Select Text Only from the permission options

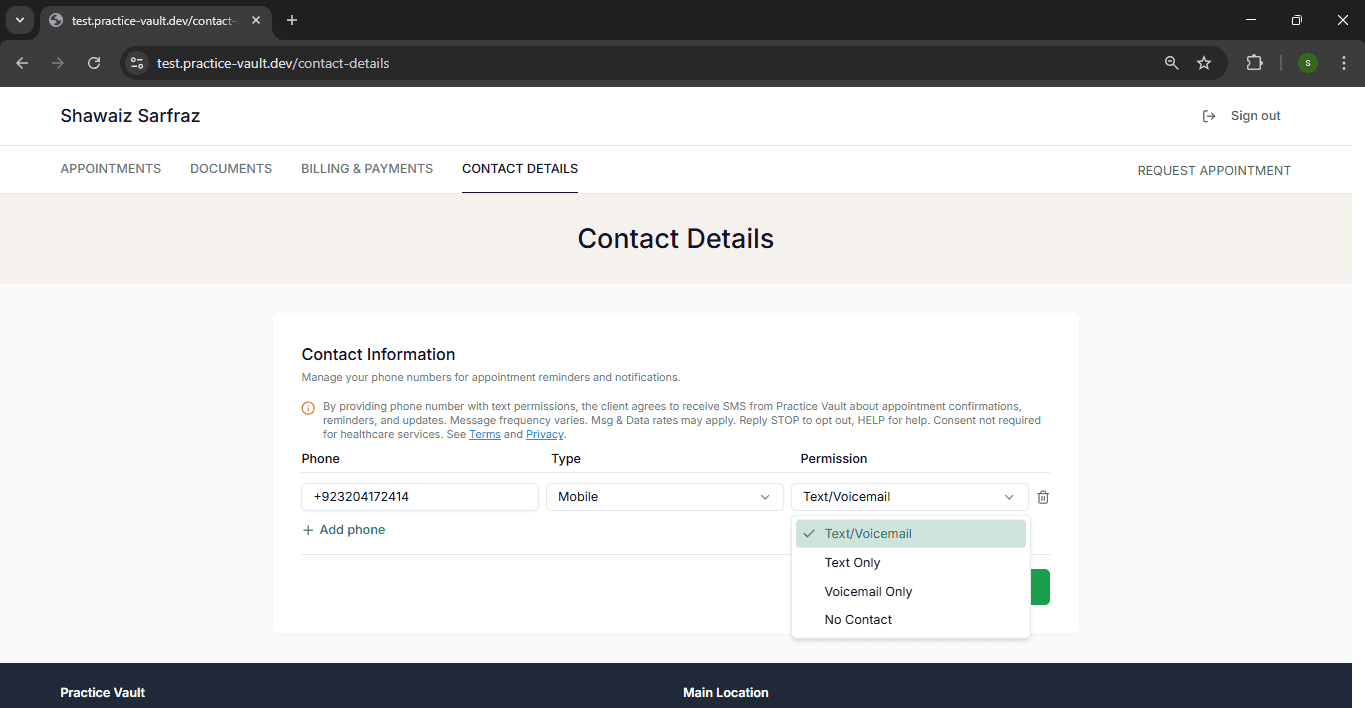pyautogui.click(x=852, y=562)
